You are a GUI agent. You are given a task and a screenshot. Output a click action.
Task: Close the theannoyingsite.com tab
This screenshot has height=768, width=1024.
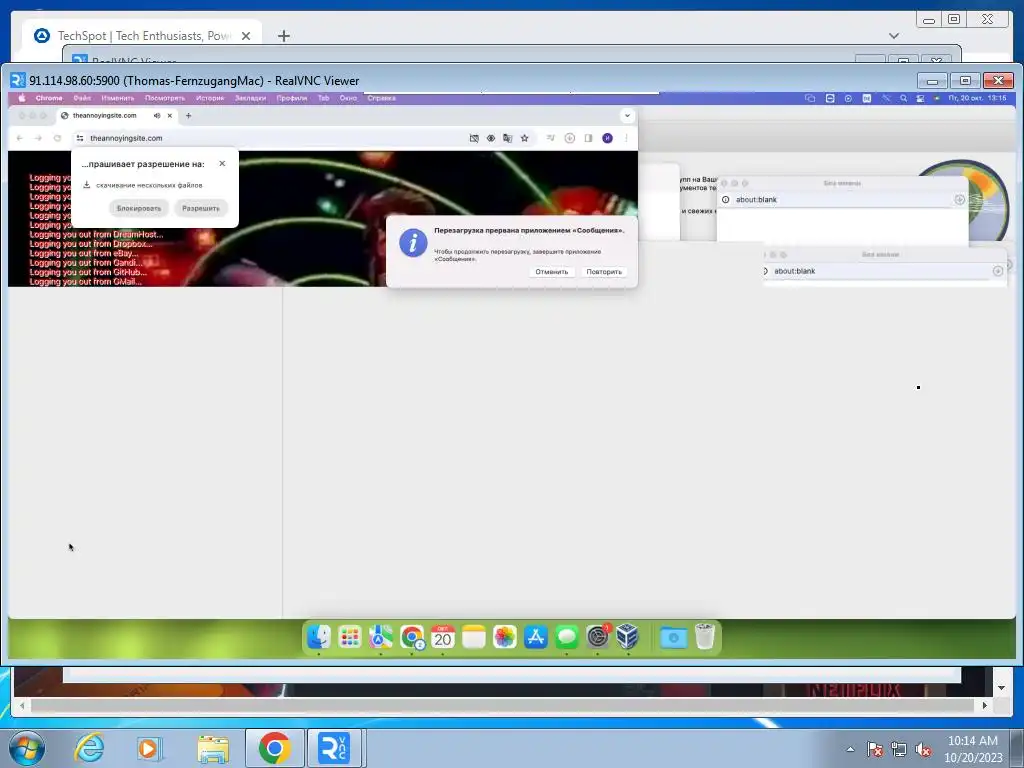(170, 116)
